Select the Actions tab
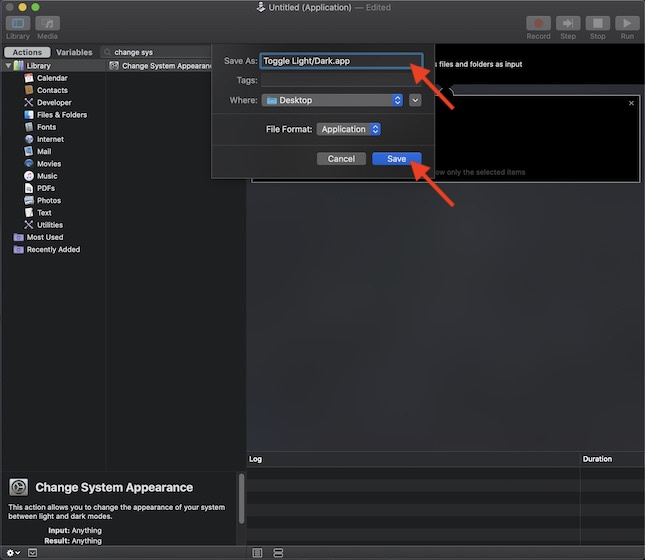 (x=27, y=52)
